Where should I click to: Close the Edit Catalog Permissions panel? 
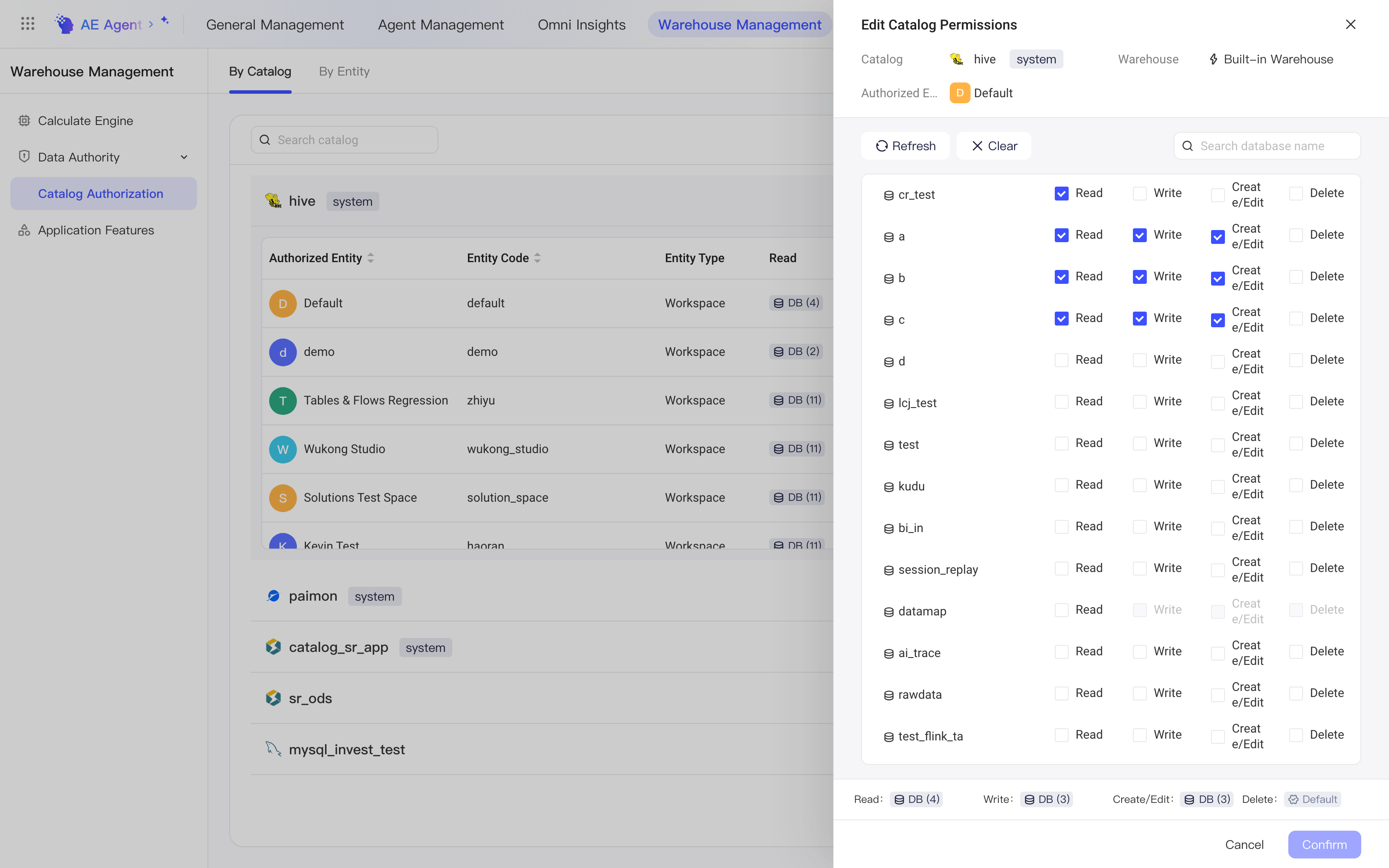(1350, 25)
